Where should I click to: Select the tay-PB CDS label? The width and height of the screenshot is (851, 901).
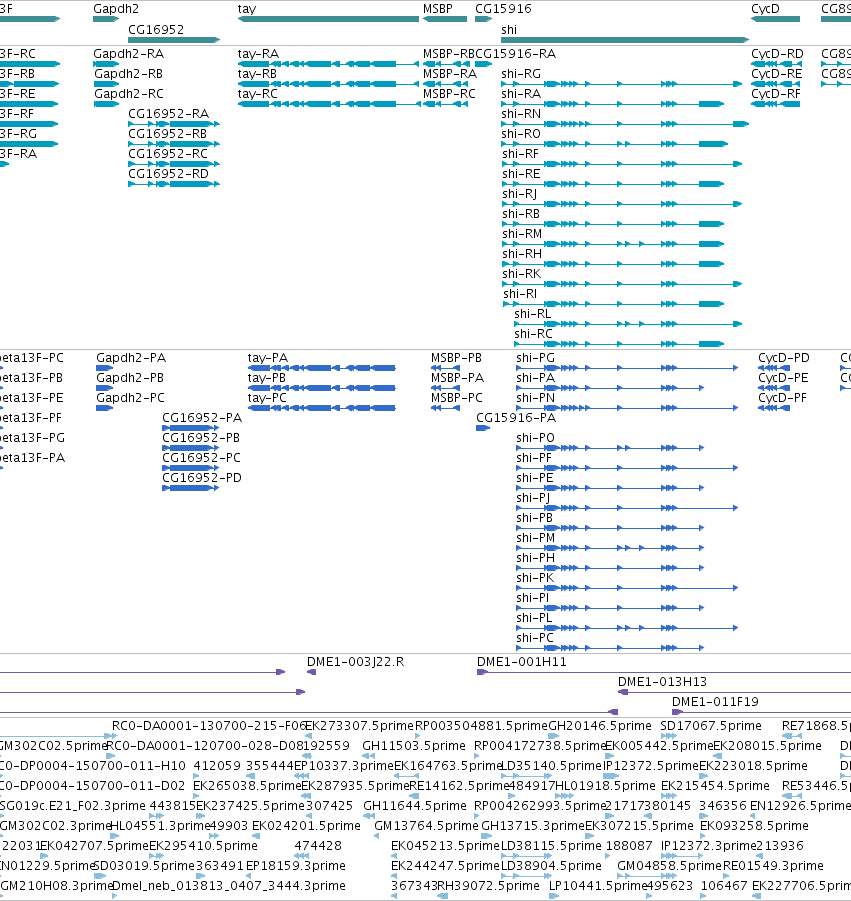(x=267, y=378)
